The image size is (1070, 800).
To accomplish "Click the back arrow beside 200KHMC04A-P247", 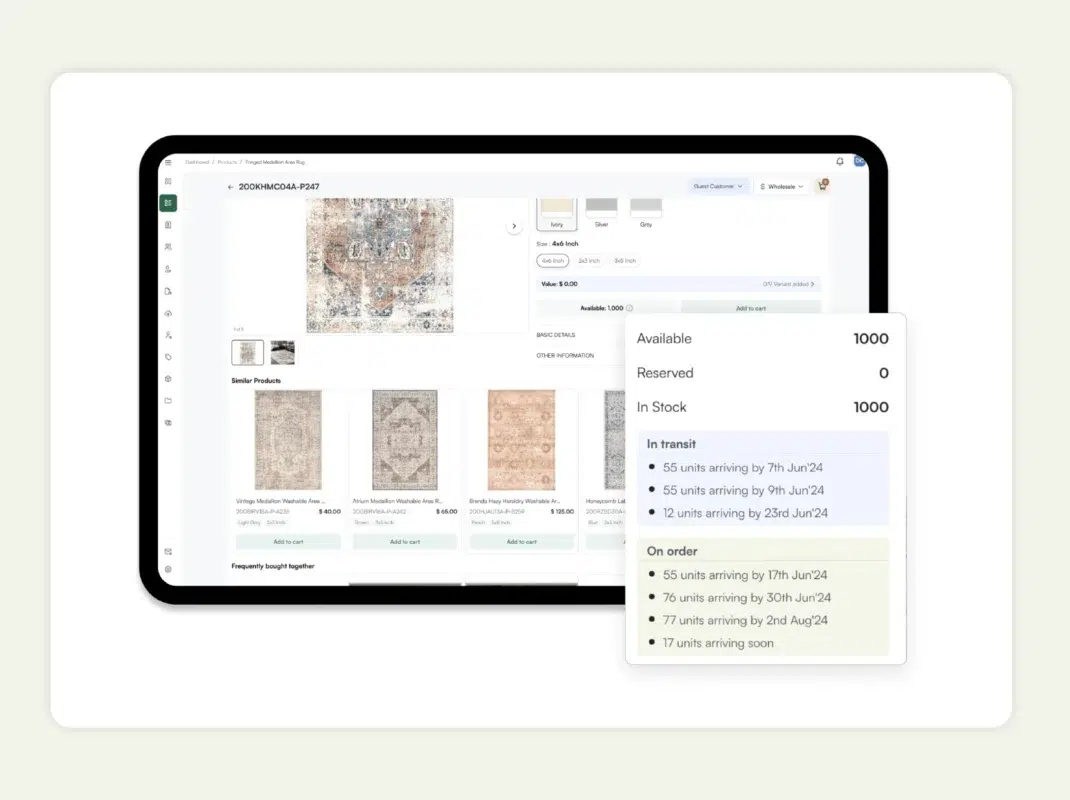I will click(x=230, y=186).
